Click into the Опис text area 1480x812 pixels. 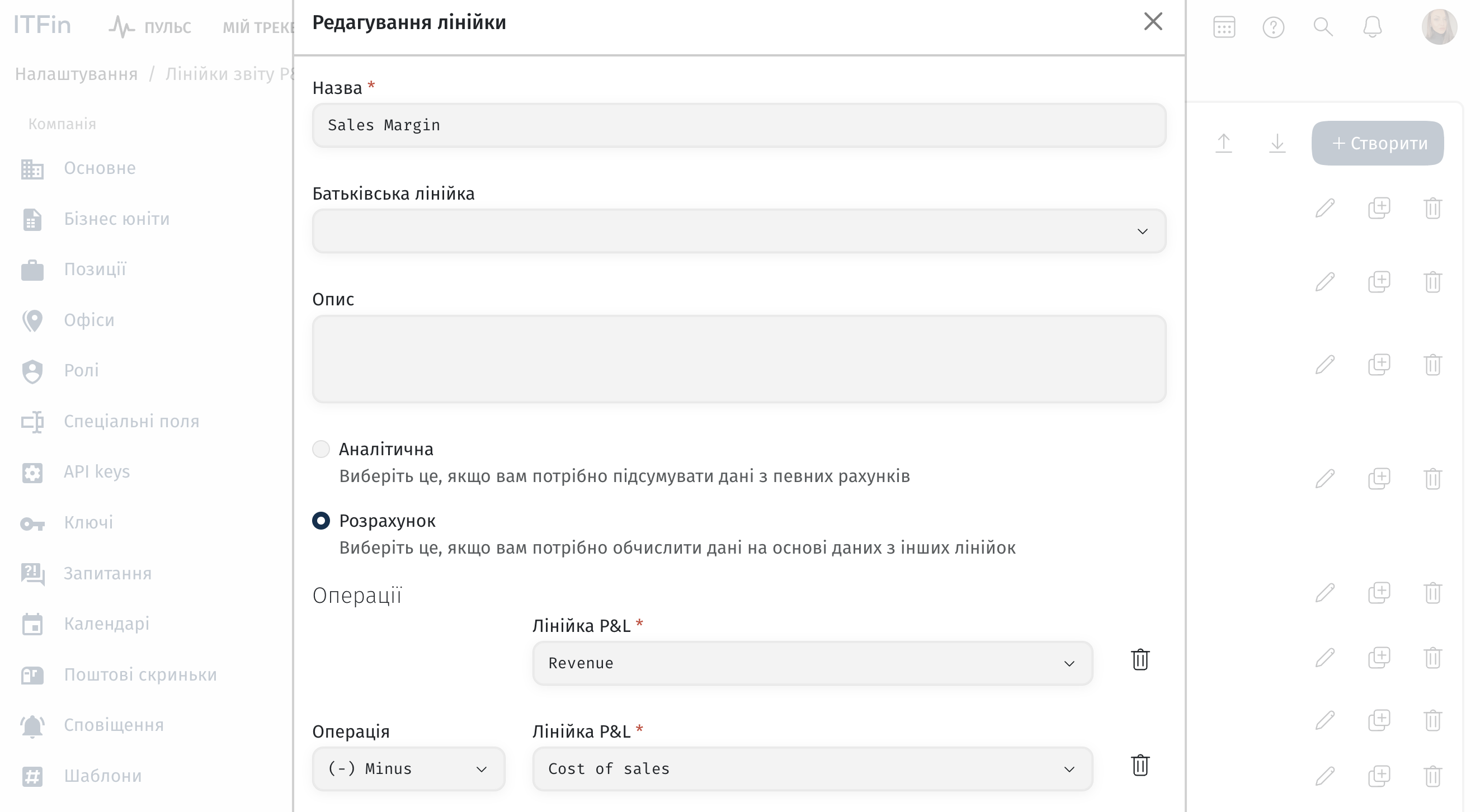point(739,359)
